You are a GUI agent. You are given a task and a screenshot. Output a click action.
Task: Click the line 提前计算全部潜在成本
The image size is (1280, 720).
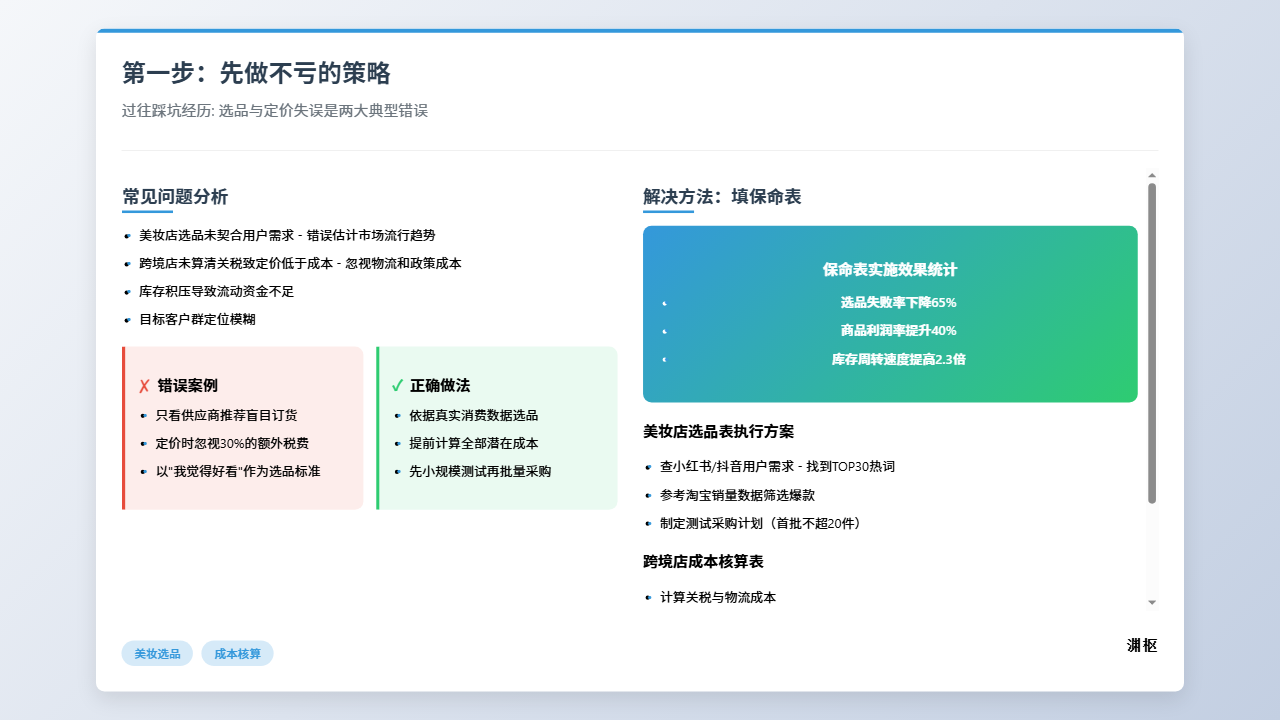(474, 444)
